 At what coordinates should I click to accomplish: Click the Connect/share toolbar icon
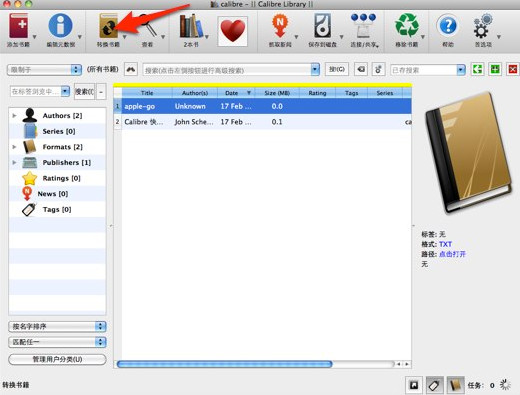pyautogui.click(x=363, y=26)
